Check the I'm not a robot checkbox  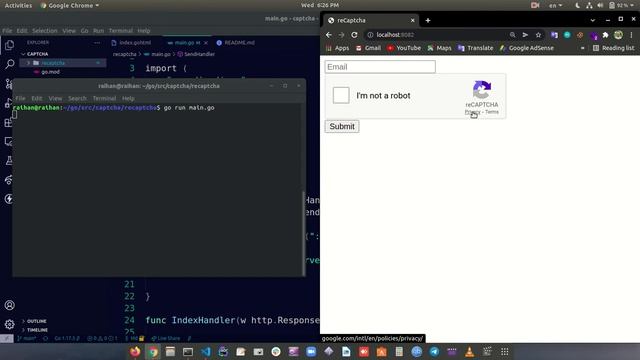(341, 96)
